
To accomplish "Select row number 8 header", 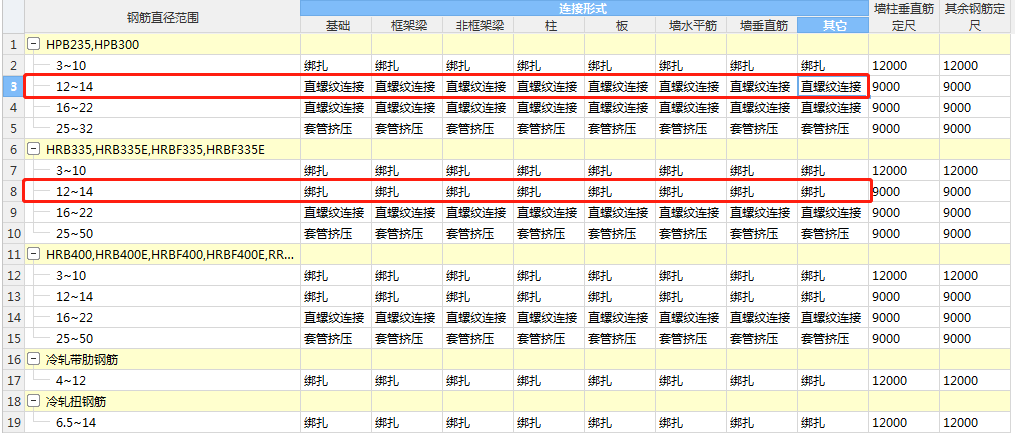I will pos(12,192).
